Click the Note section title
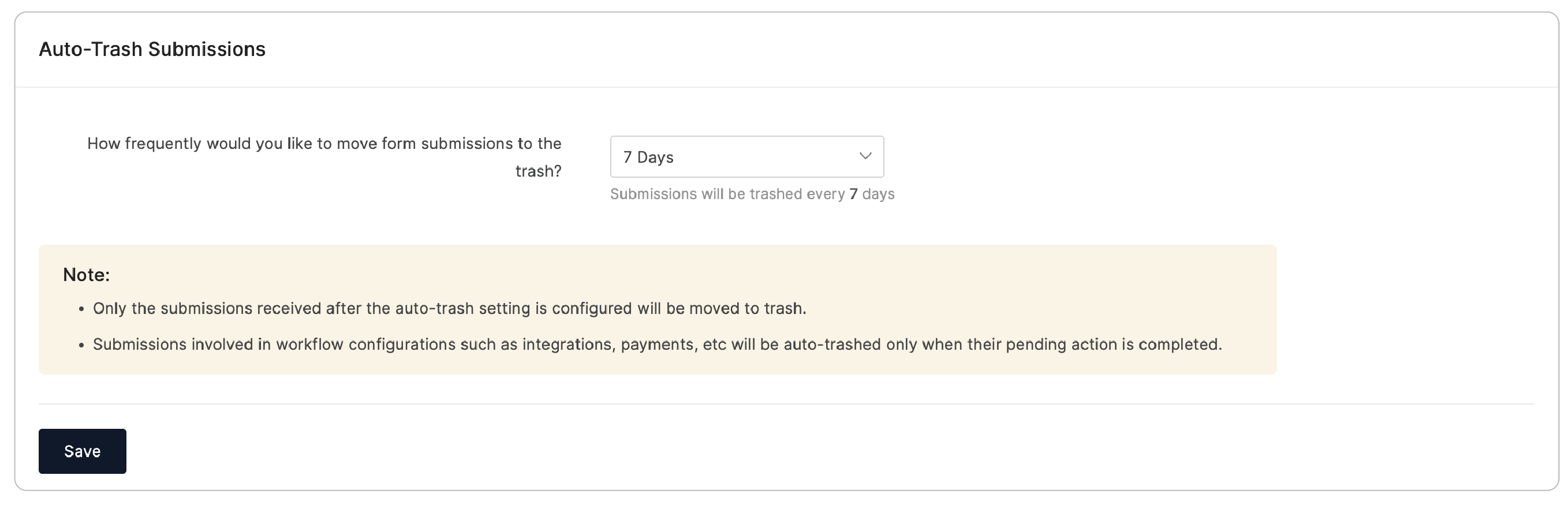The image size is (1568, 505). coord(86,274)
